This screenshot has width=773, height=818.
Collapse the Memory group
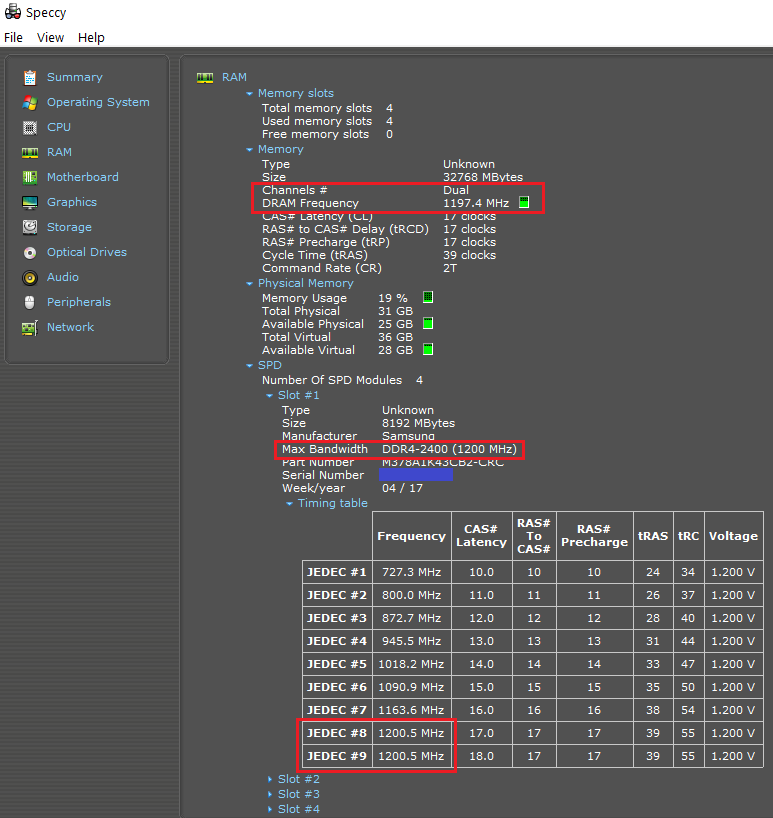[x=249, y=150]
